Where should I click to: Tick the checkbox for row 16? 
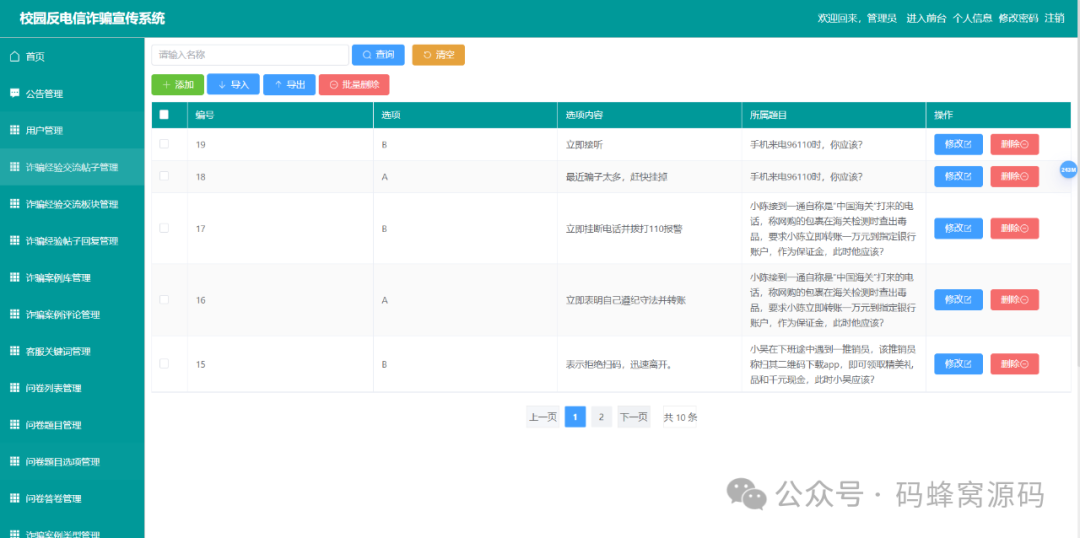pos(164,300)
